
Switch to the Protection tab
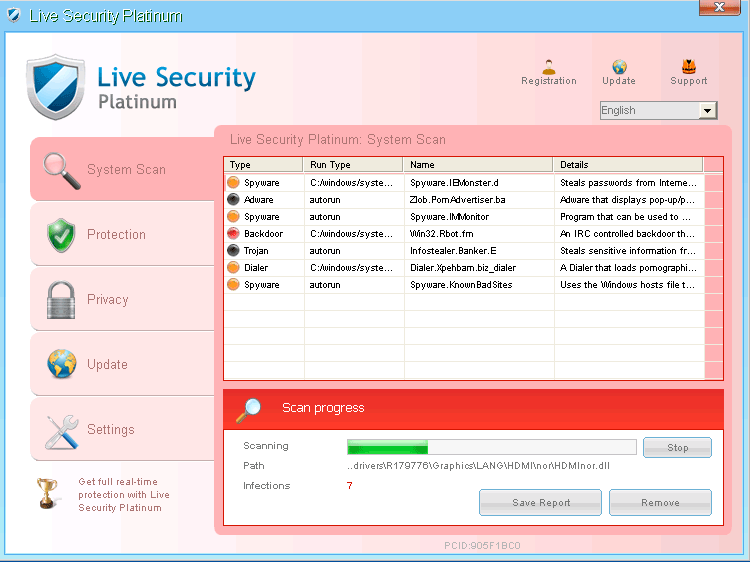(x=116, y=235)
